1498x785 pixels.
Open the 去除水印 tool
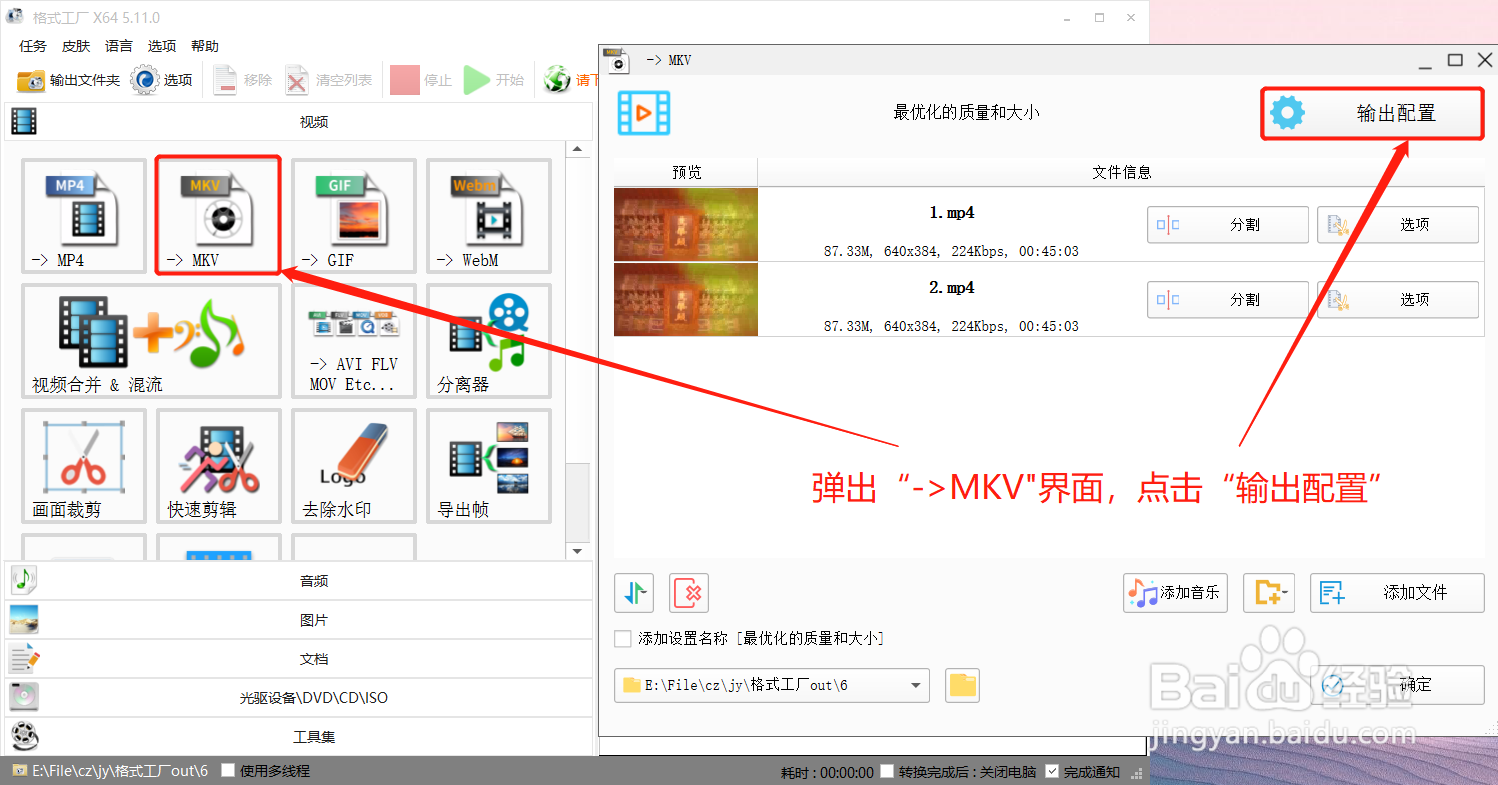353,466
